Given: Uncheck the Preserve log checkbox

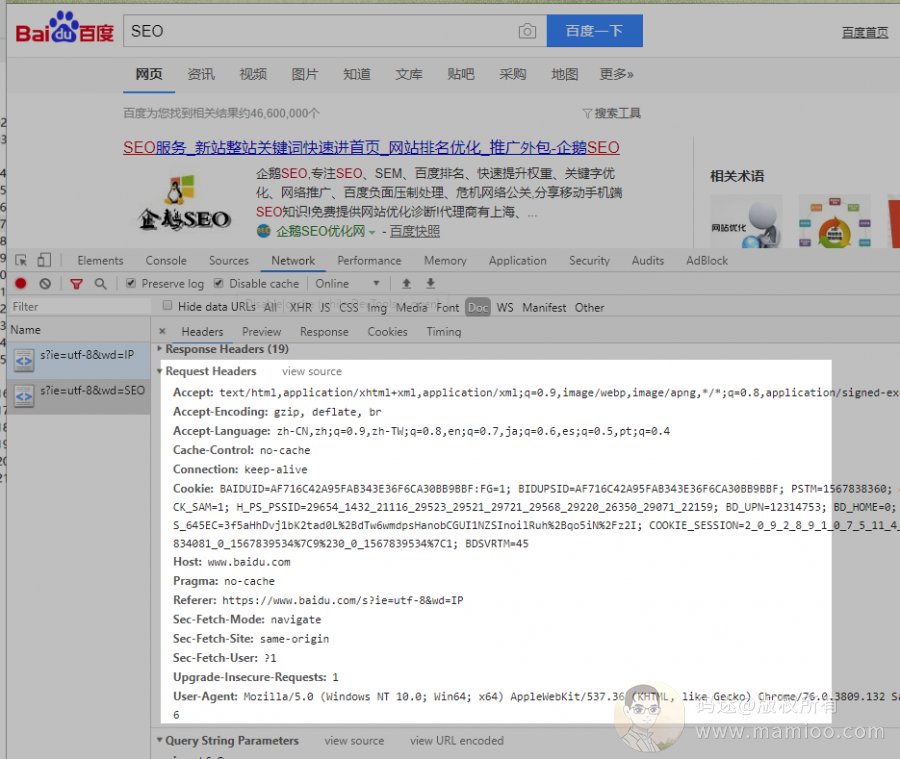Looking at the screenshot, I should [x=131, y=284].
